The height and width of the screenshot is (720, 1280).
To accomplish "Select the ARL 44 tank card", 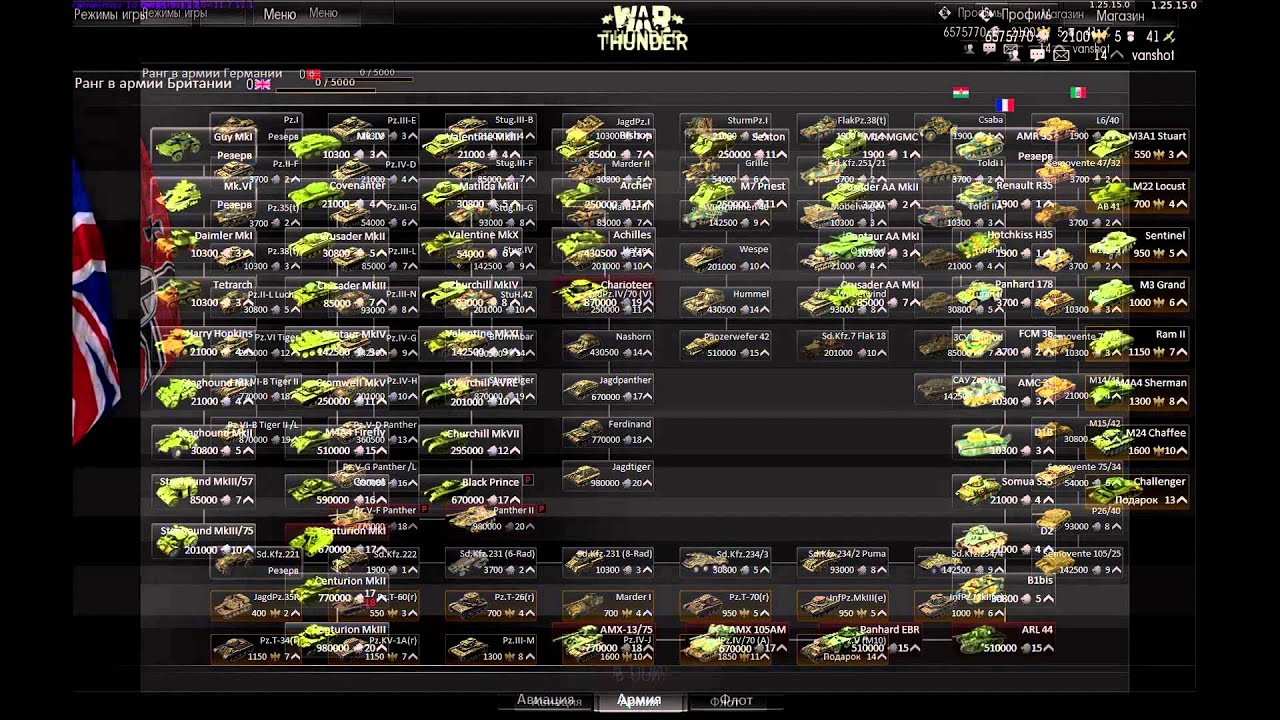I will pos(1003,639).
